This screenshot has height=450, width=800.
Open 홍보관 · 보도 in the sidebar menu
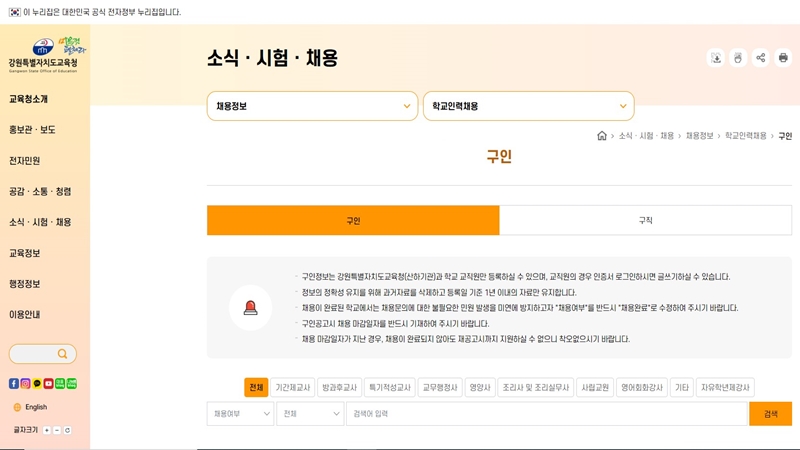(32, 130)
